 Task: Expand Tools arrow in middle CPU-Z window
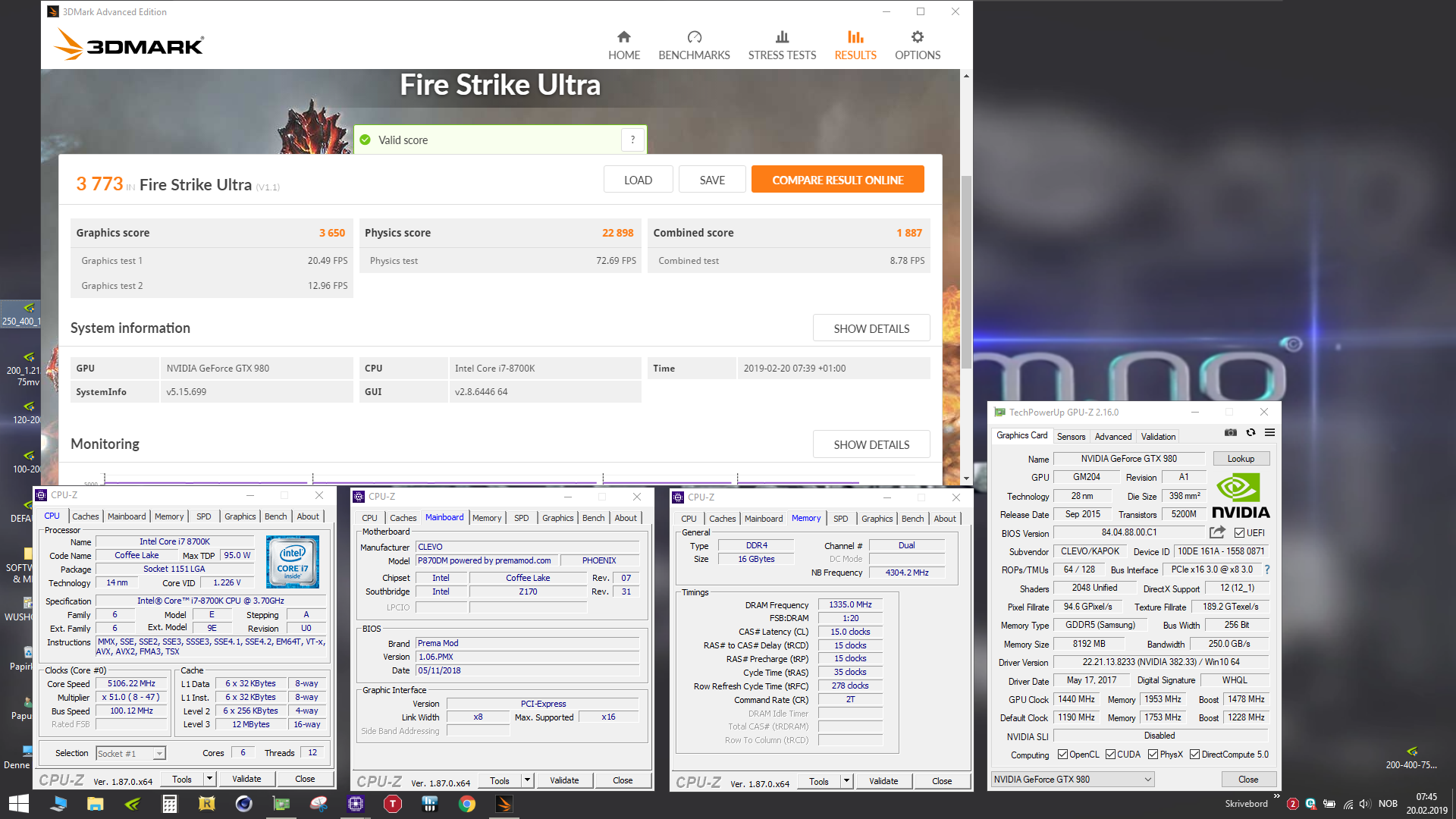click(527, 780)
